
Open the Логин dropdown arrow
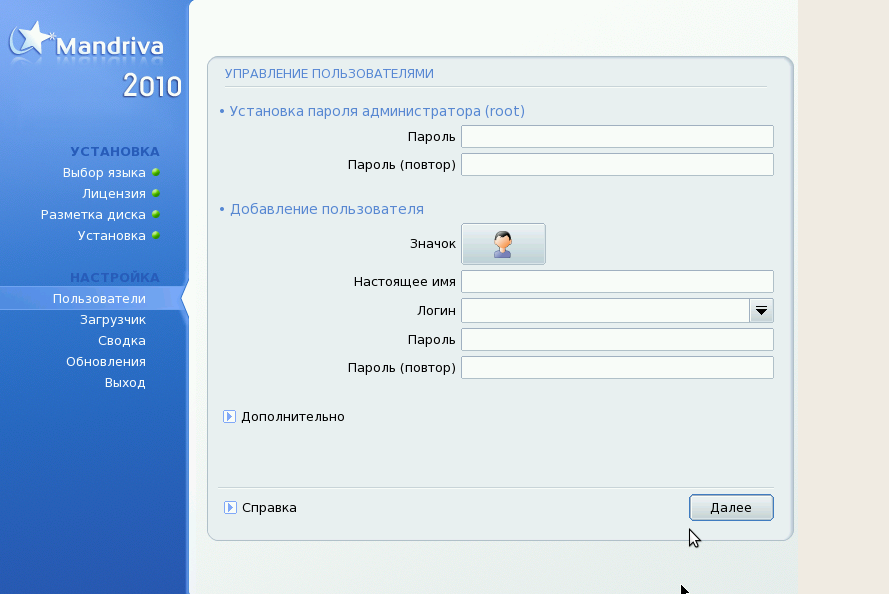pyautogui.click(x=761, y=311)
